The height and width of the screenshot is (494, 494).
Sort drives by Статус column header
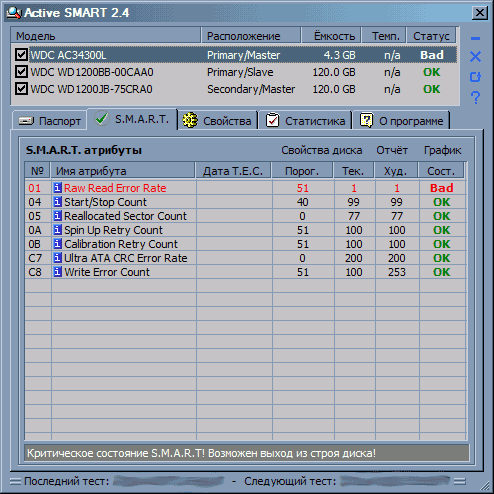coord(431,36)
